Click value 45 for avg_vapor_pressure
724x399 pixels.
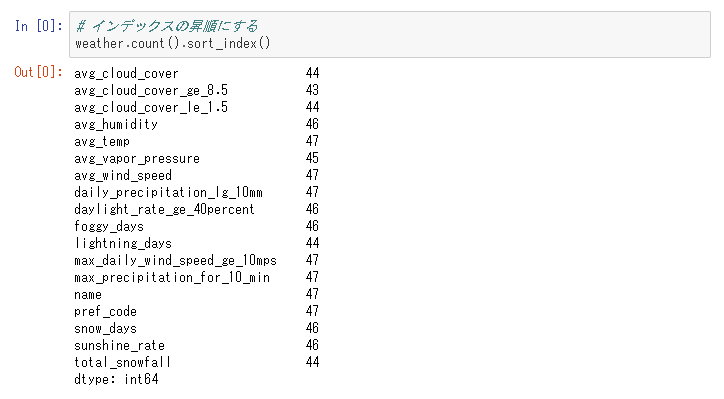coord(312,158)
